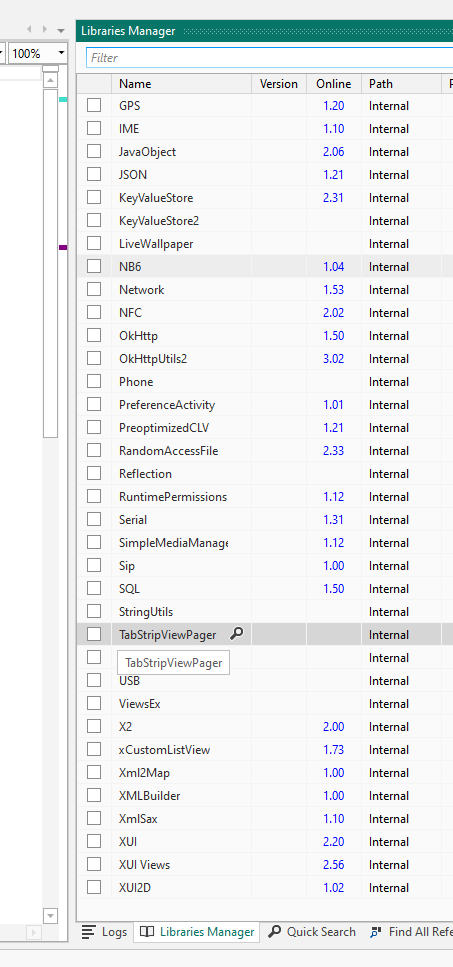Click the scroll-up arrow of the editor scrollbar
Viewport: 453px width, 967px height.
(x=51, y=80)
